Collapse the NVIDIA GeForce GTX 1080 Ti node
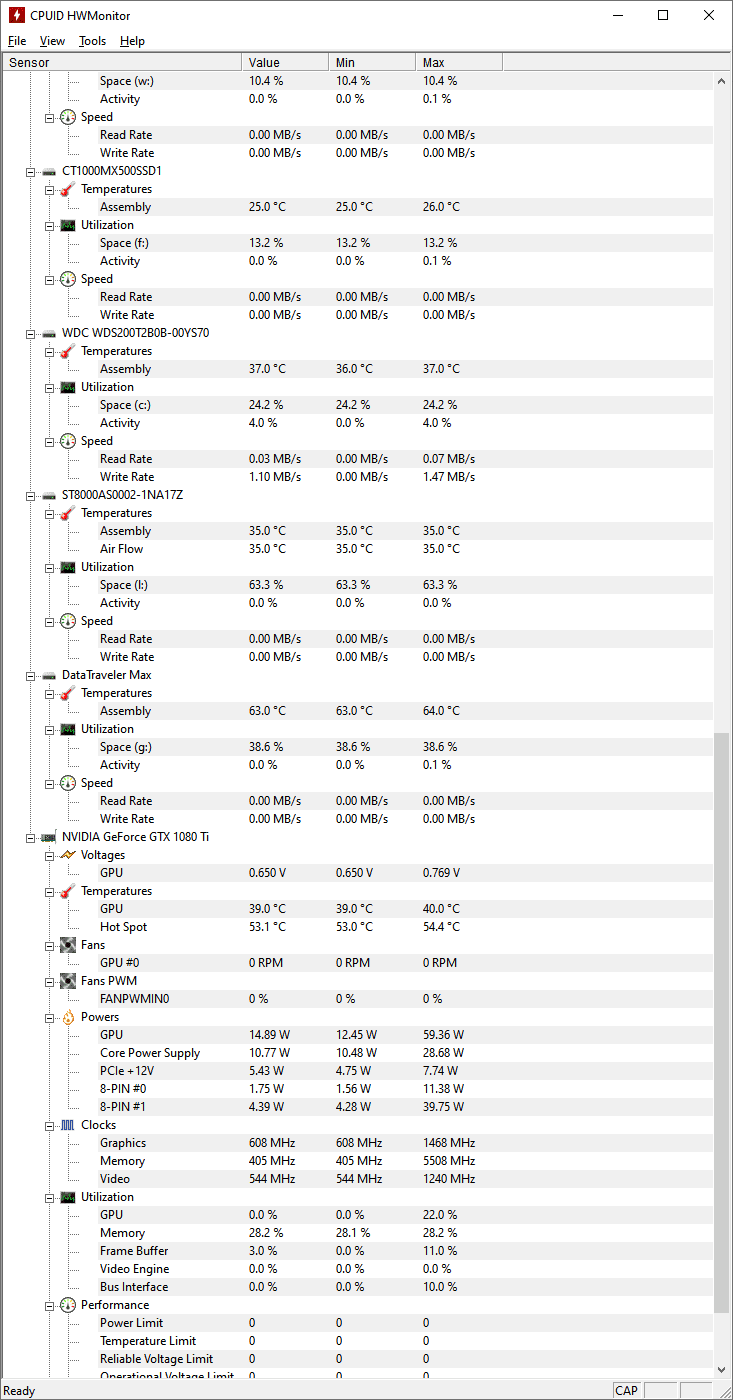This screenshot has width=733, height=1400. (x=31, y=837)
